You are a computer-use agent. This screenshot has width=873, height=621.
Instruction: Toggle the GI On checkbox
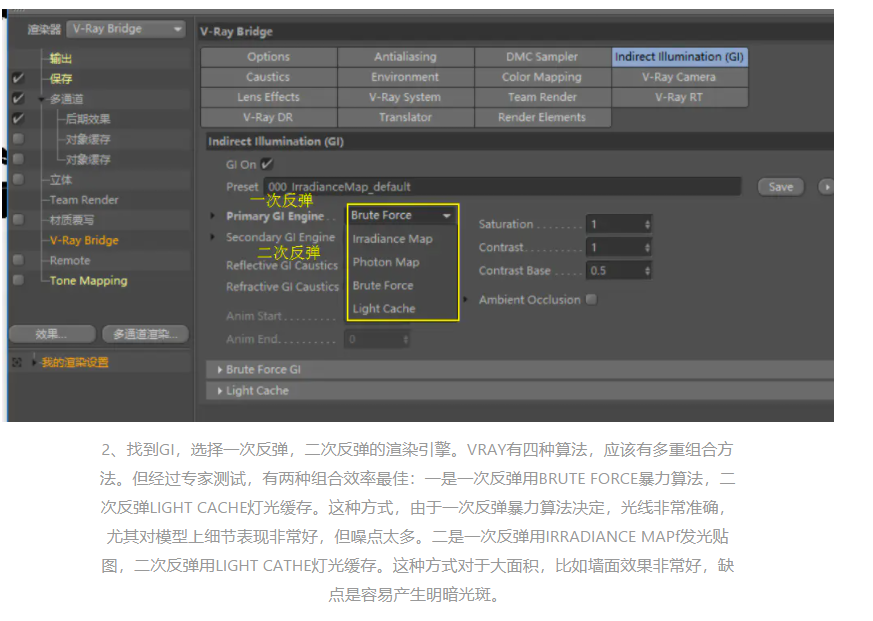[267, 164]
